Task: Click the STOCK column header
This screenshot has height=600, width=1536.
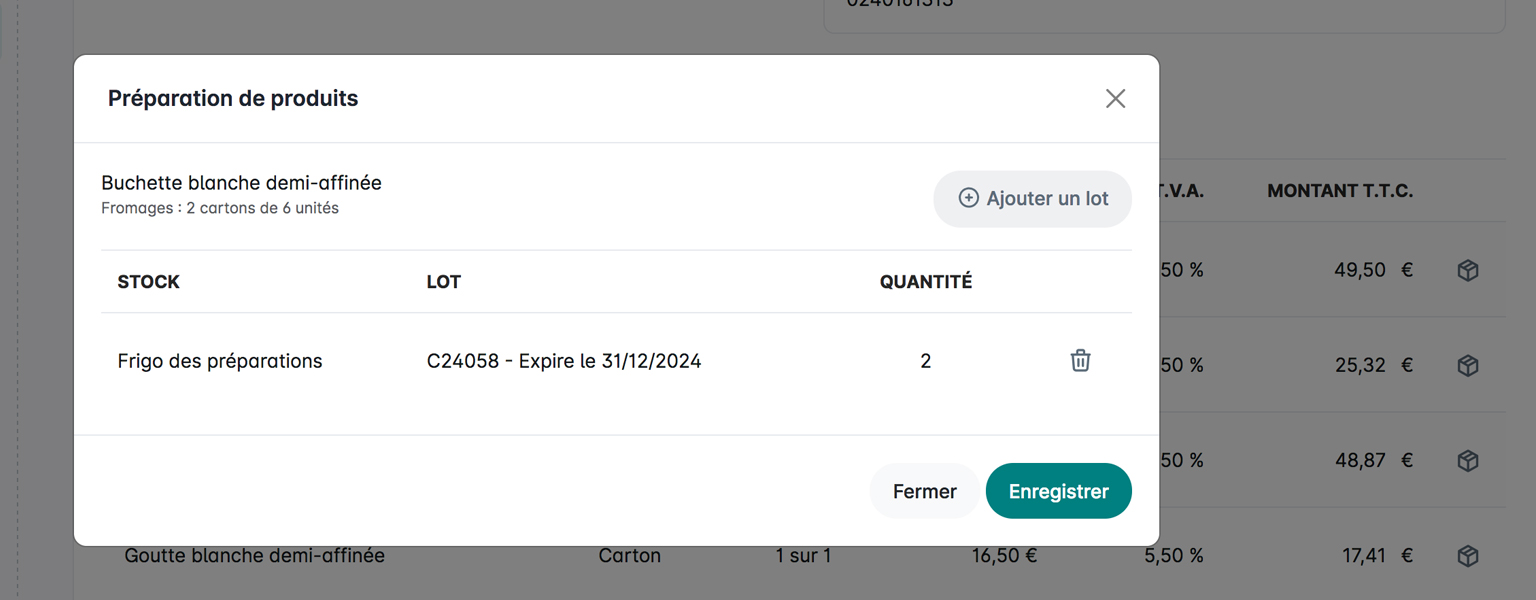Action: point(149,282)
